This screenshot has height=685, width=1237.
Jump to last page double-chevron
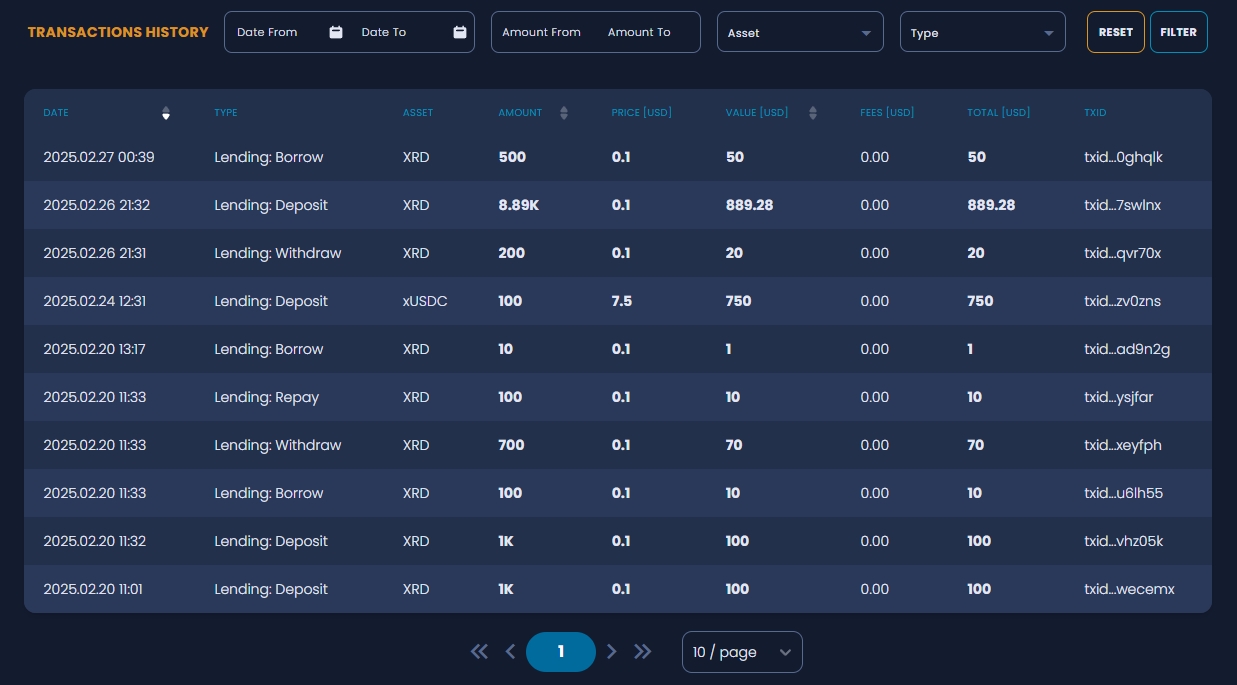click(x=643, y=652)
